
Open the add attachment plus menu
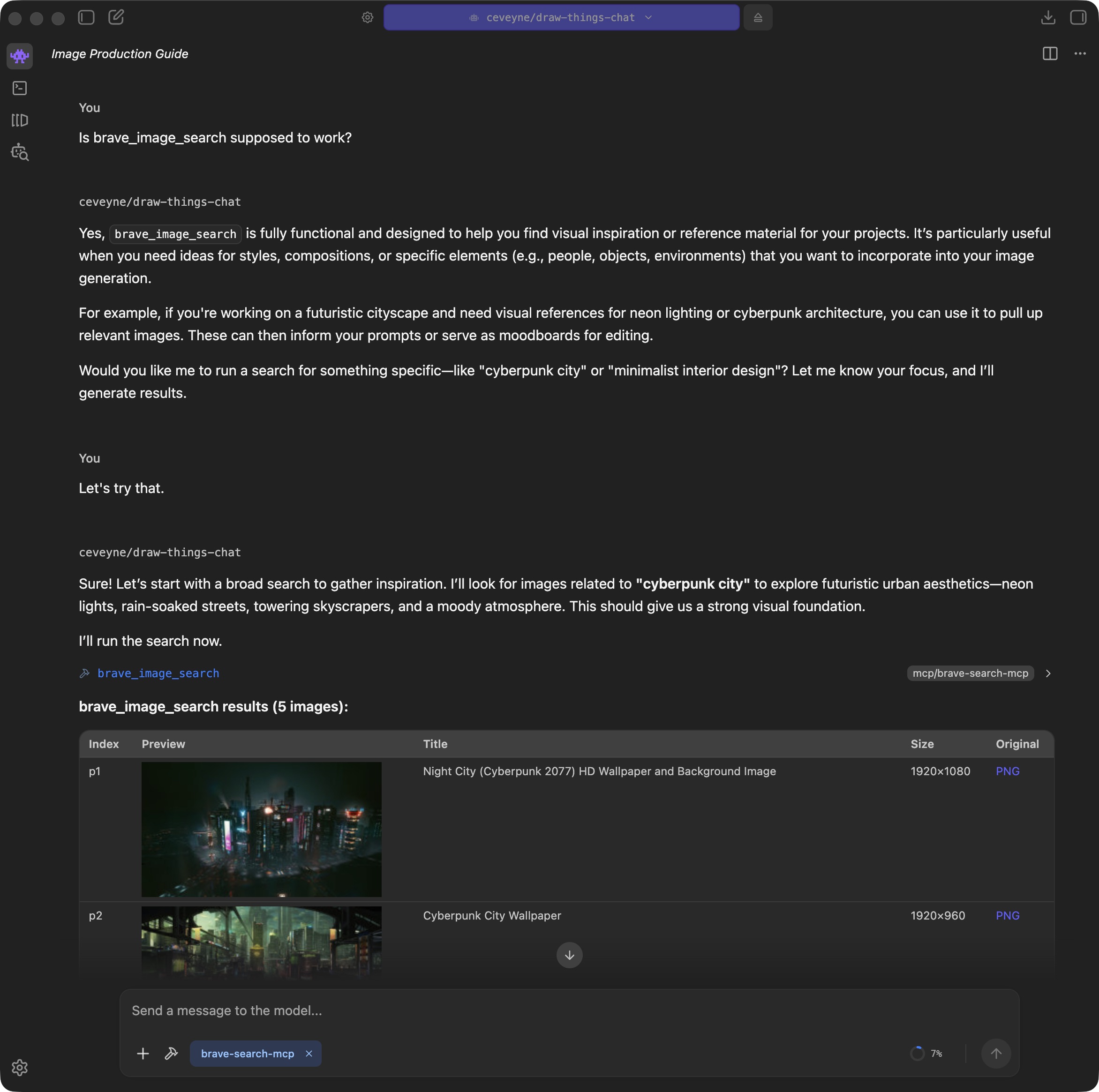click(143, 1053)
